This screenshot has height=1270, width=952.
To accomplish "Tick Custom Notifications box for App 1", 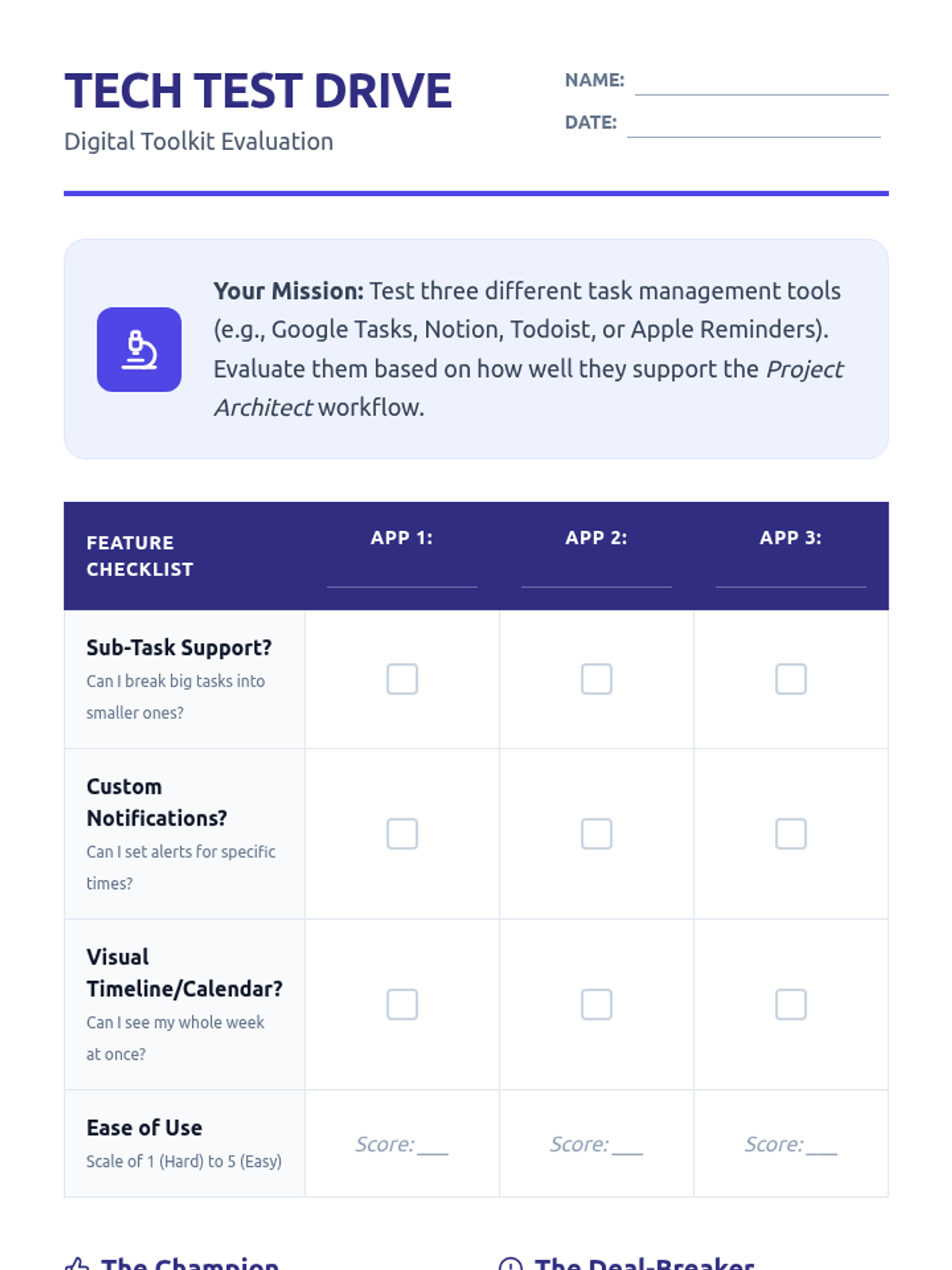I will (x=402, y=834).
